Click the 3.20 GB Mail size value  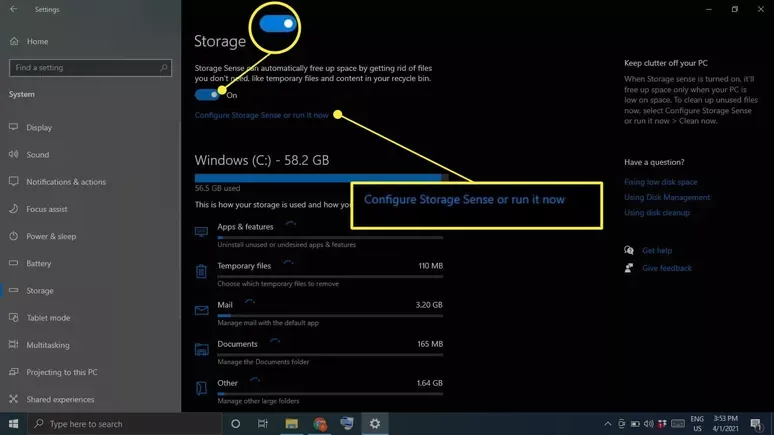(429, 305)
